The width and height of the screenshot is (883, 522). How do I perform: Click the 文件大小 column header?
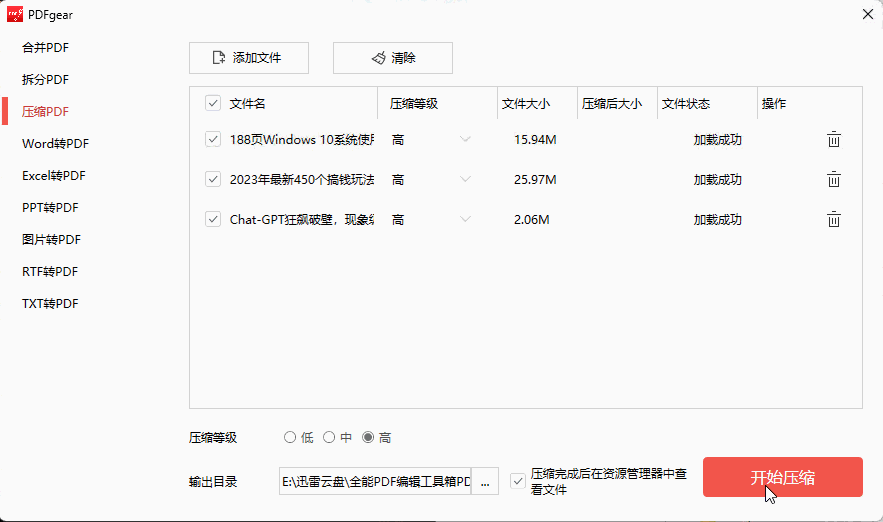click(526, 104)
